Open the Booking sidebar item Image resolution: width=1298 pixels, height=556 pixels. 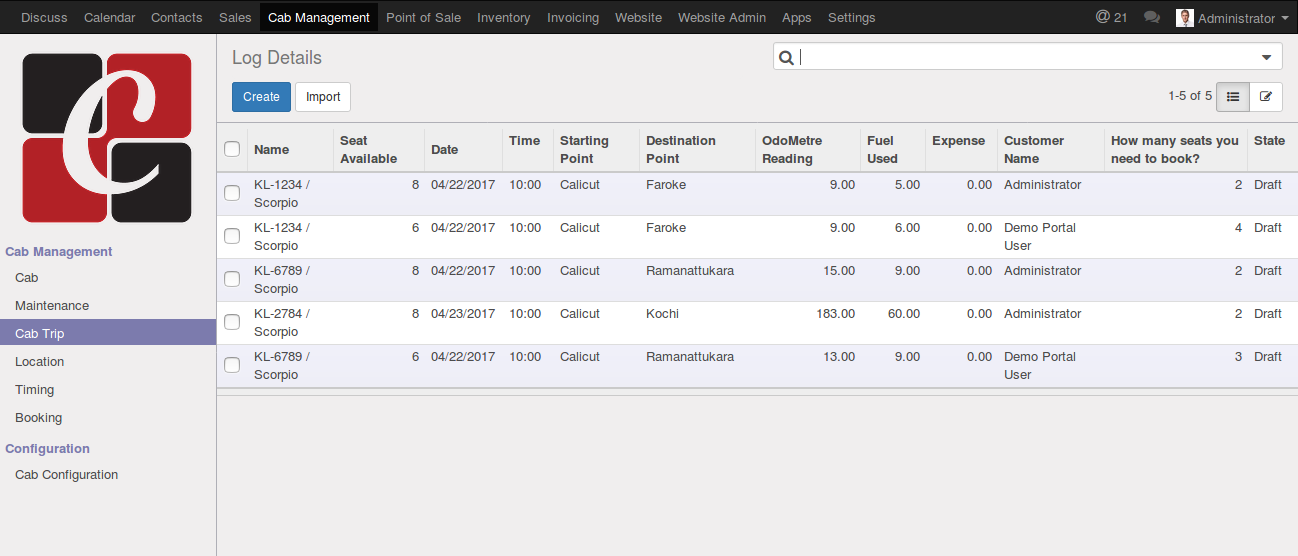point(39,418)
